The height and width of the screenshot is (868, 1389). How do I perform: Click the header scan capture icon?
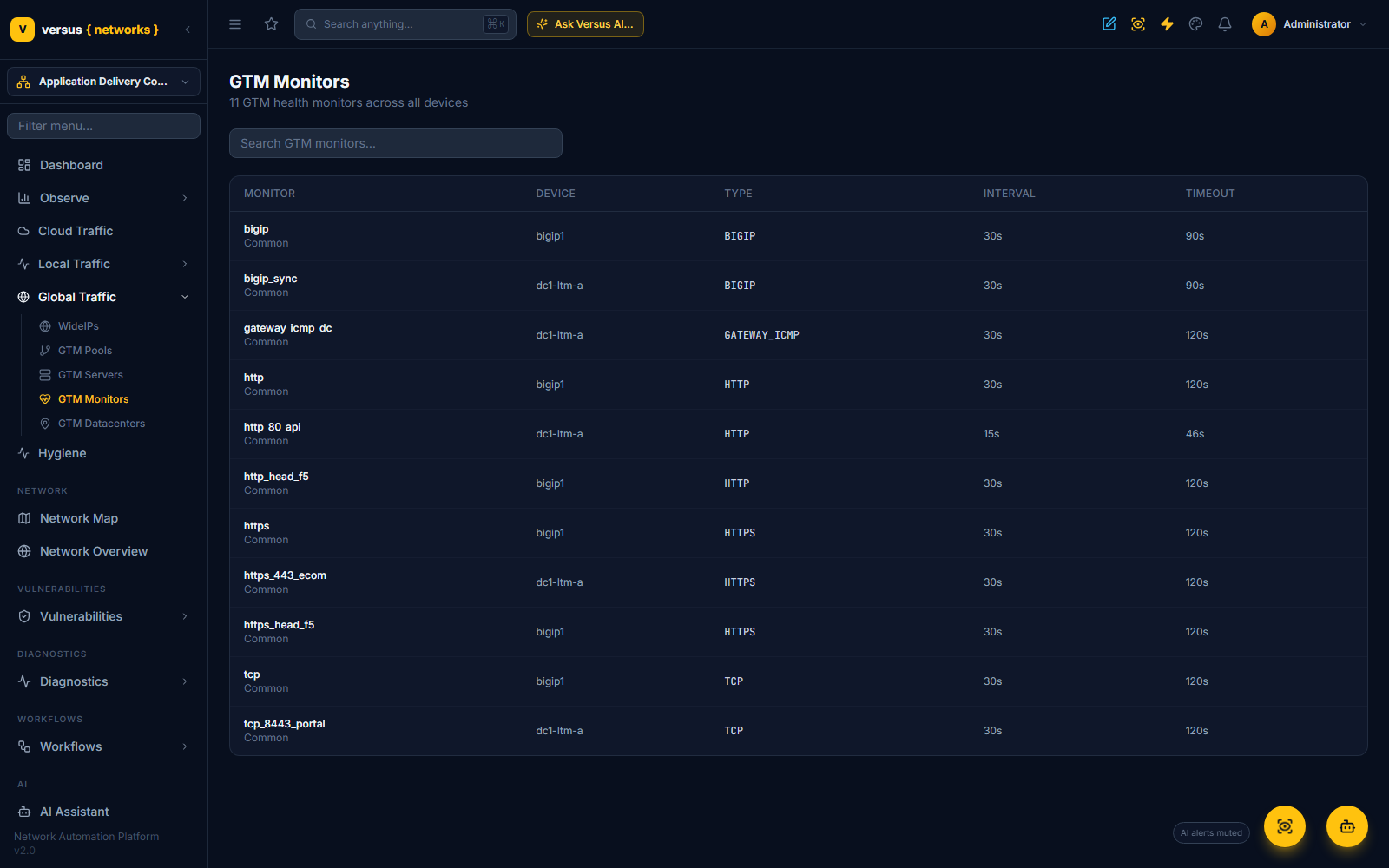coord(1137,24)
